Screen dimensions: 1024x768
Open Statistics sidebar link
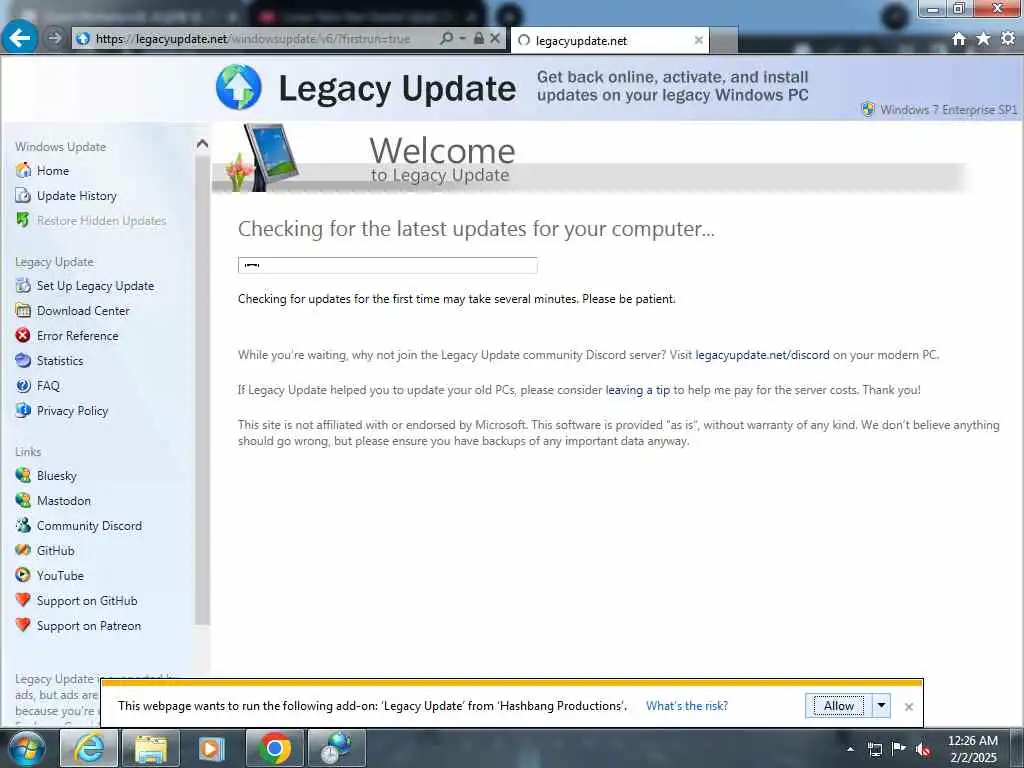coord(60,360)
